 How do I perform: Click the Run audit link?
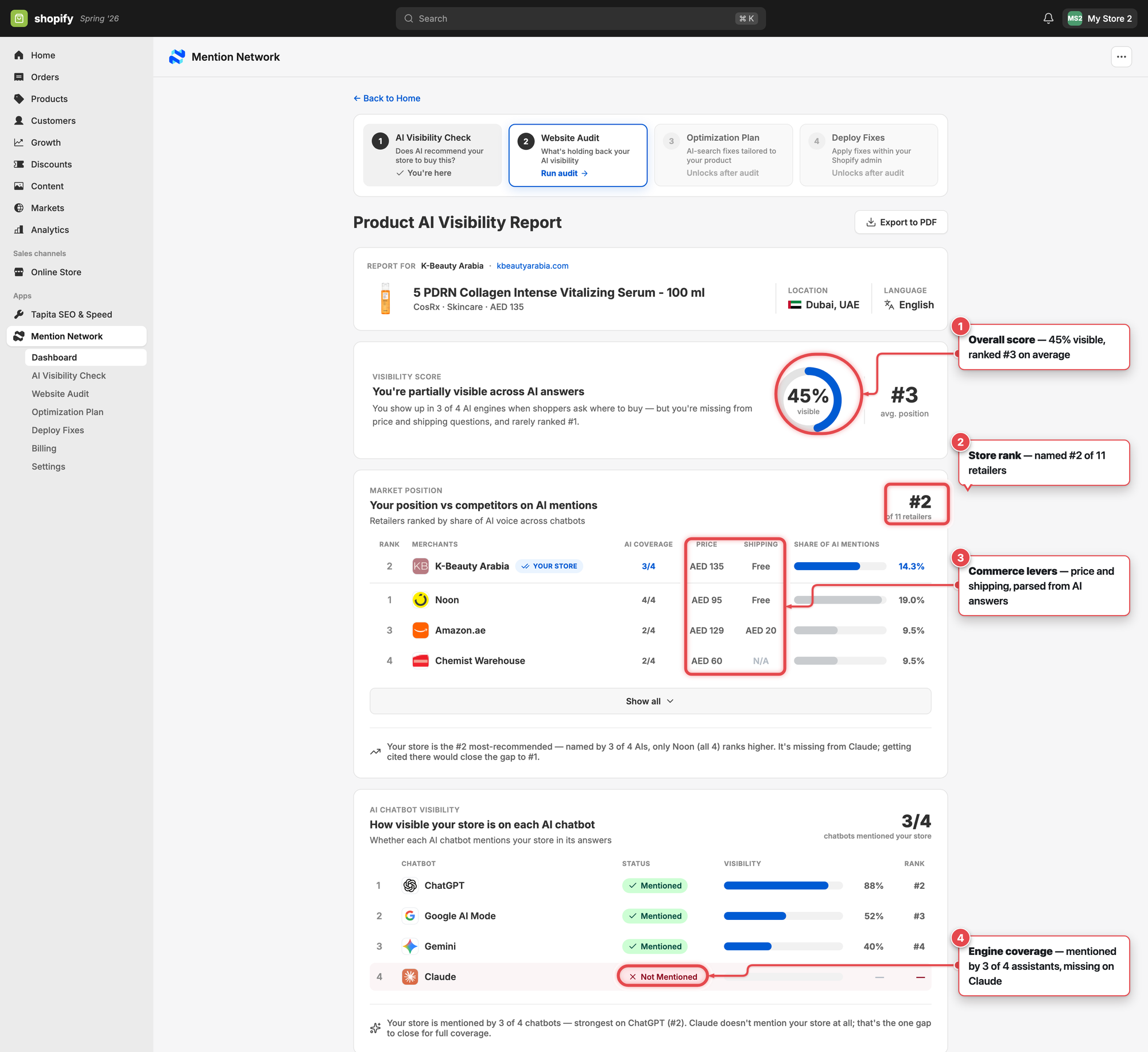point(564,173)
